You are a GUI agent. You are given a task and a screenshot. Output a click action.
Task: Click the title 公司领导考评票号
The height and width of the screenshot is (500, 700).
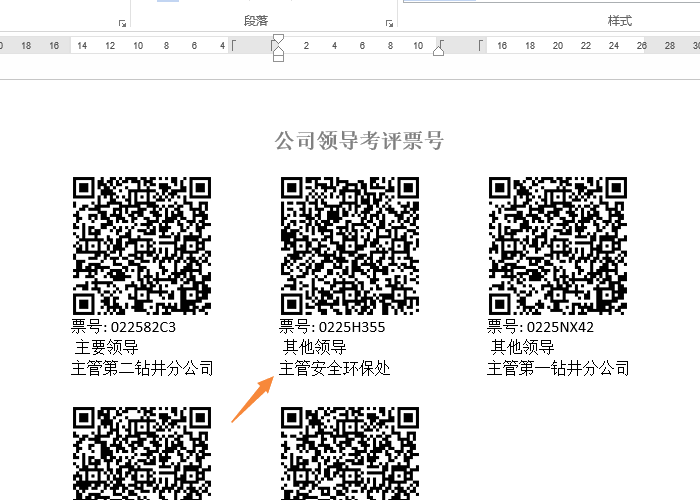[359, 141]
